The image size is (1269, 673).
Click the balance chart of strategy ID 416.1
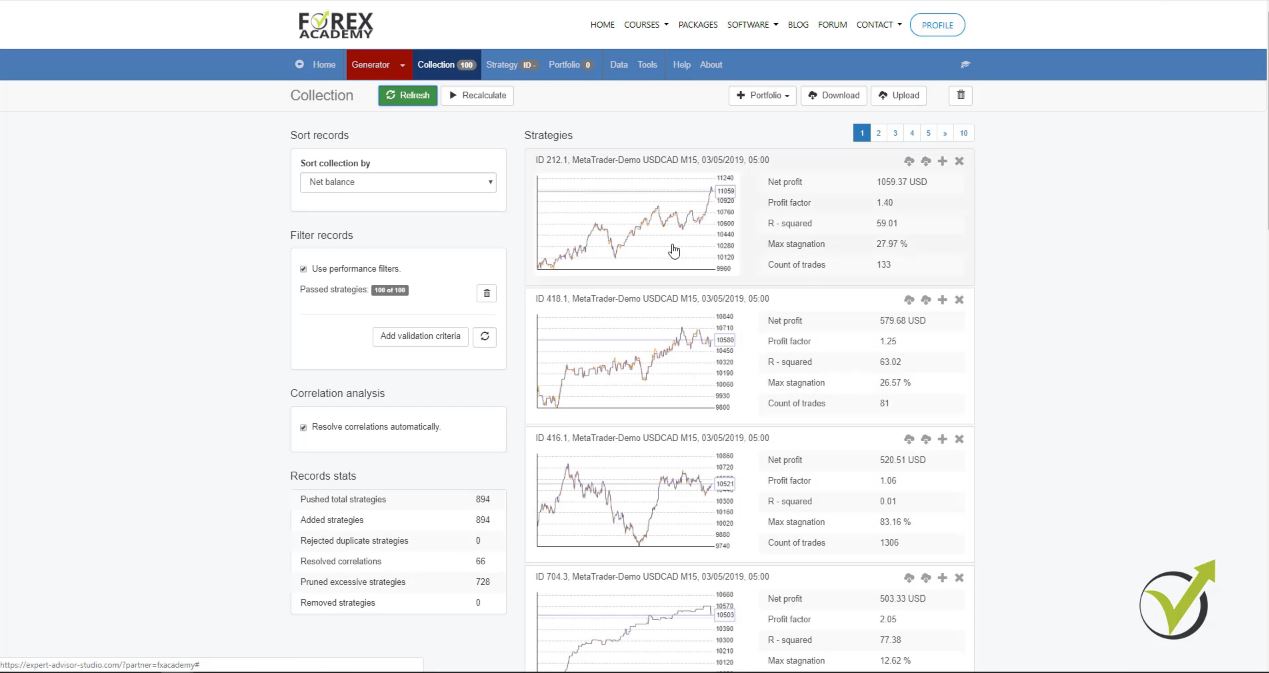click(x=636, y=501)
